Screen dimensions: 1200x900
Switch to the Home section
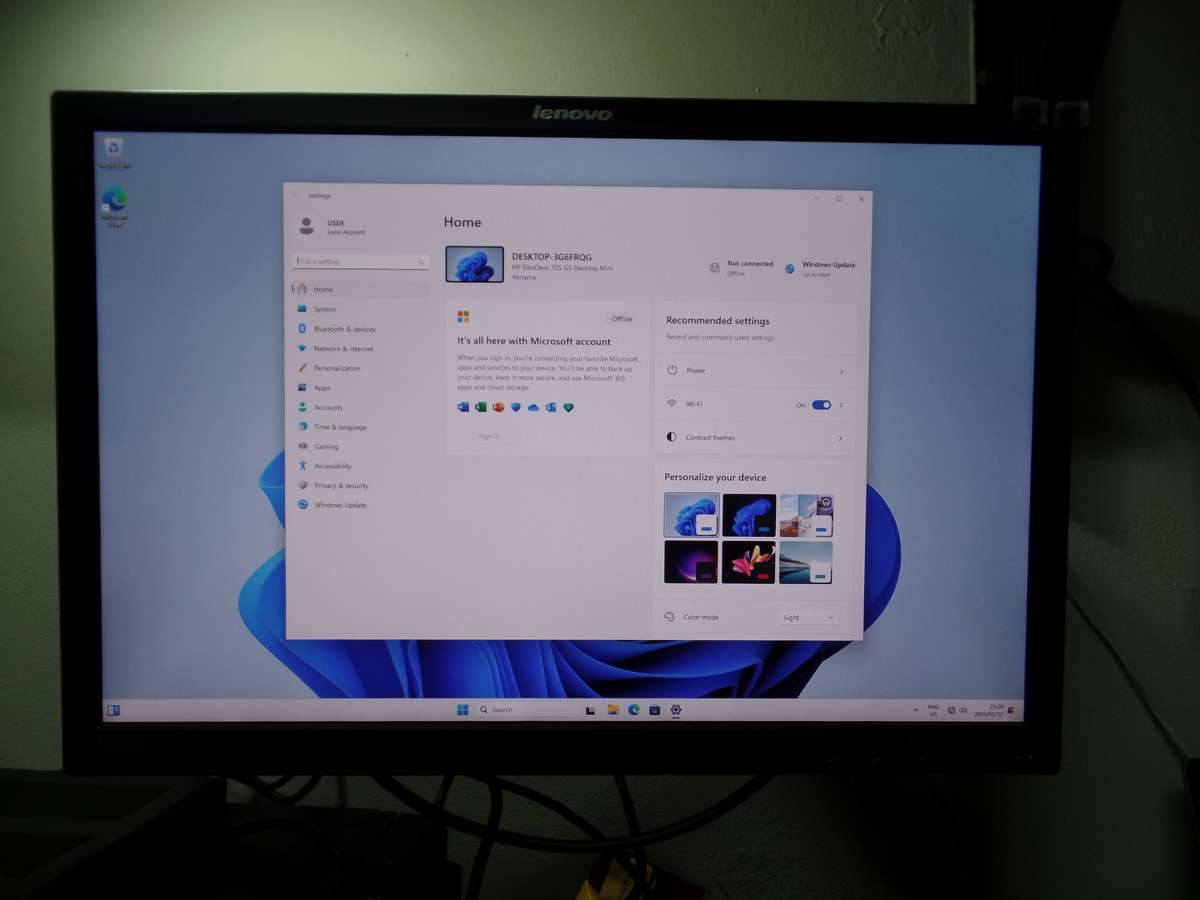322,289
